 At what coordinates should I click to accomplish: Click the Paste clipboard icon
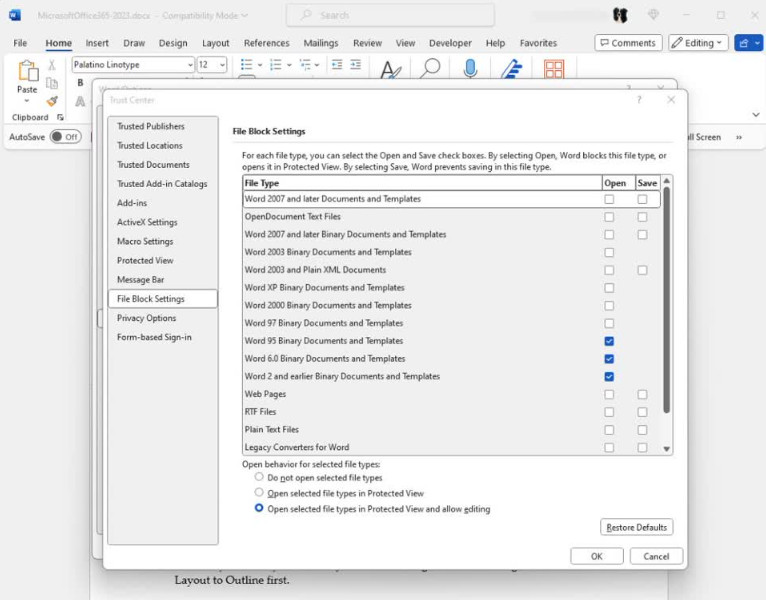coord(28,71)
